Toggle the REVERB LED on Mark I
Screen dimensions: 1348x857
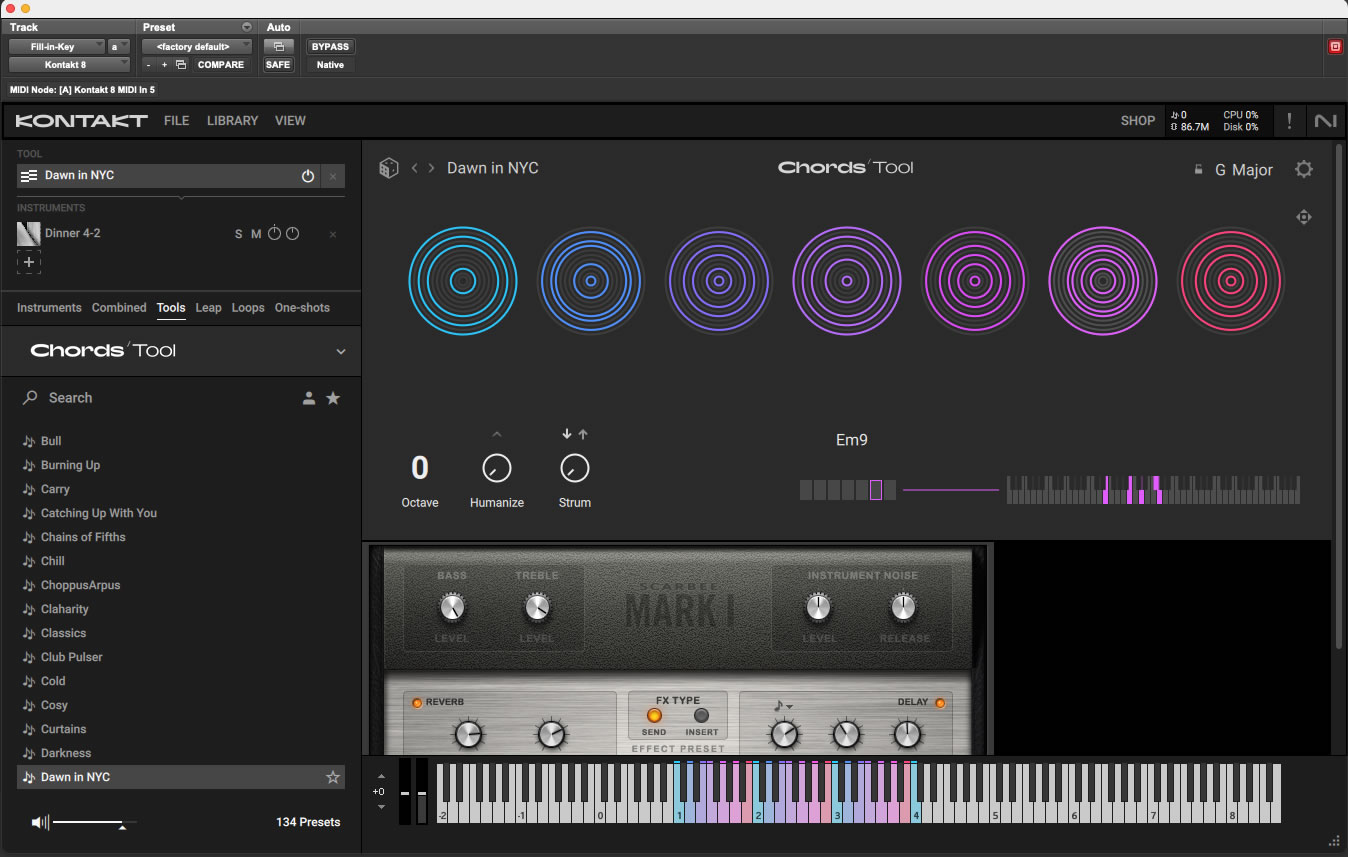(417, 702)
